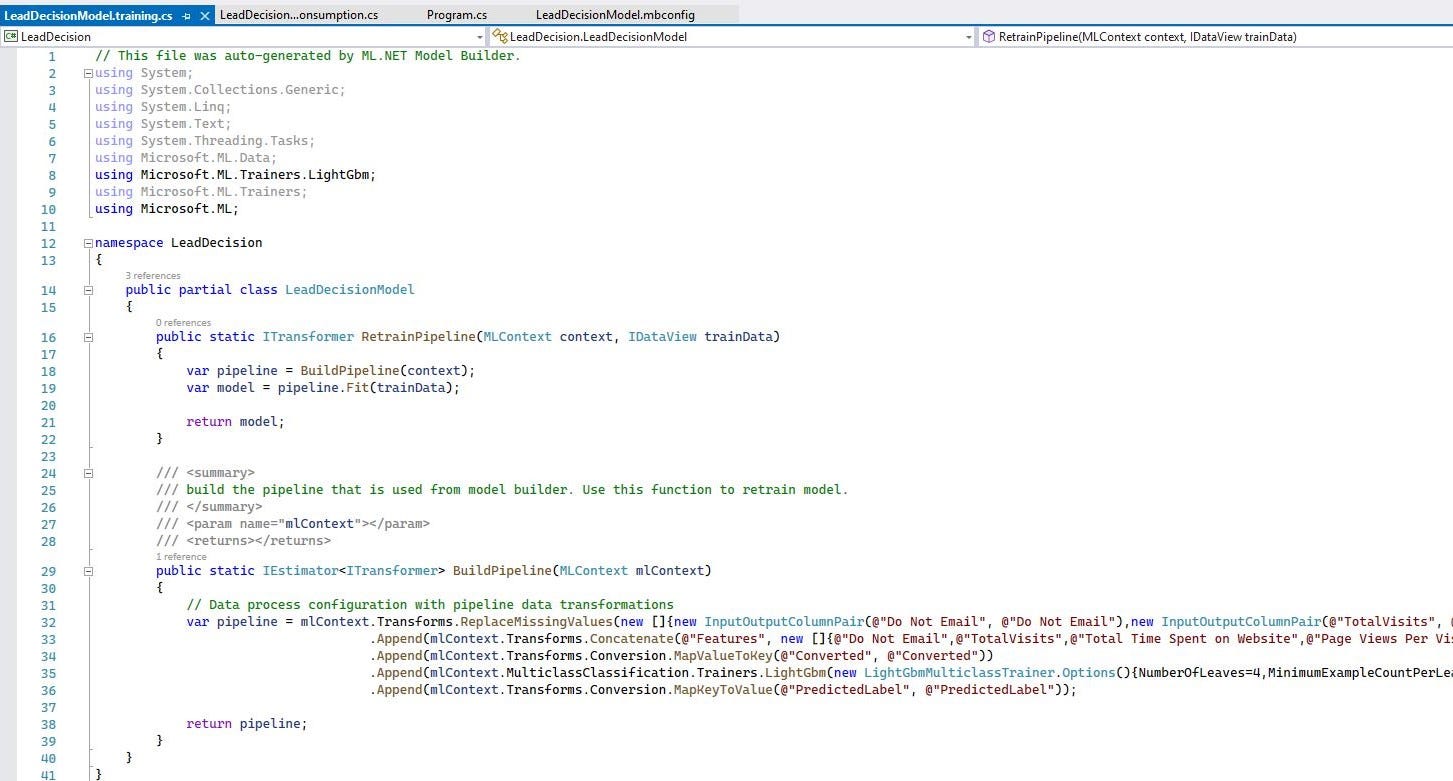Open the LeadDecisionModel.mbconfig tab

click(x=614, y=15)
